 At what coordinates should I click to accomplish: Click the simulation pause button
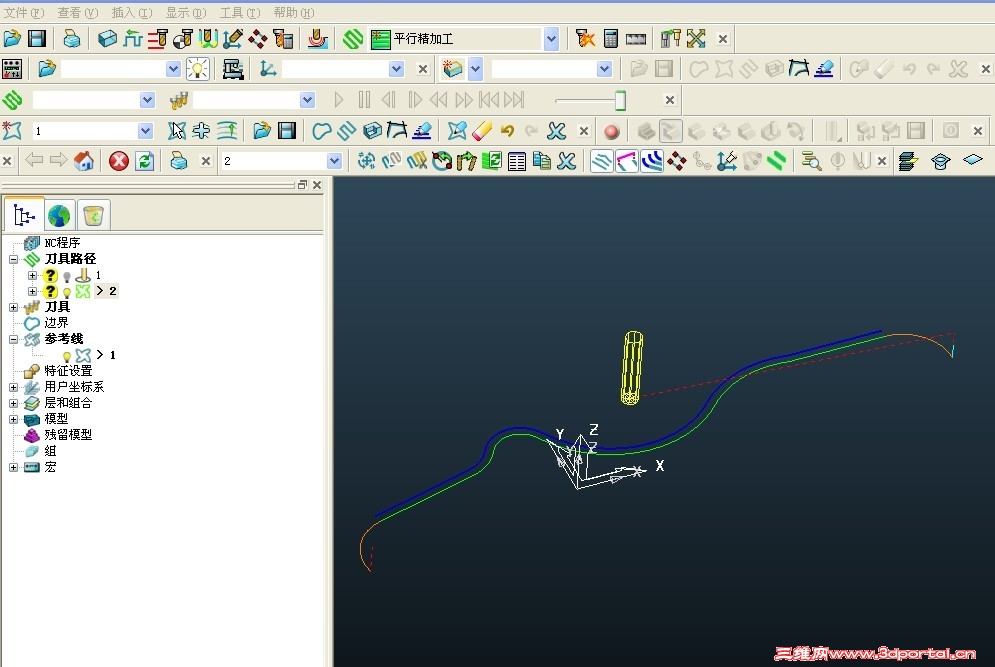[x=364, y=100]
